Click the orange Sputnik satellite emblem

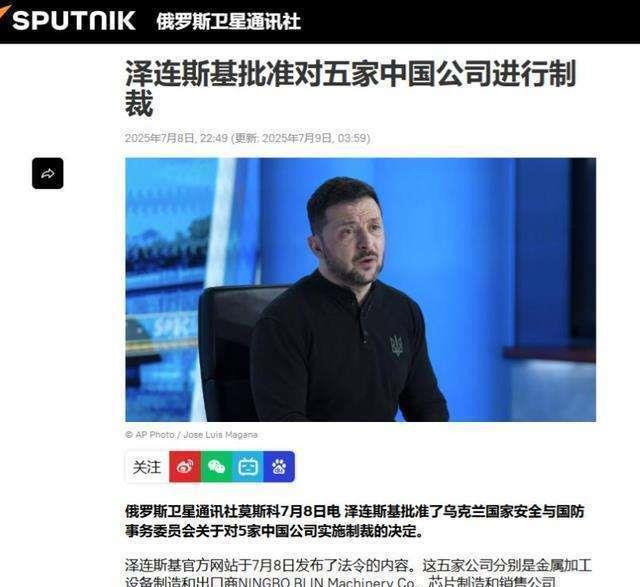[5, 12]
